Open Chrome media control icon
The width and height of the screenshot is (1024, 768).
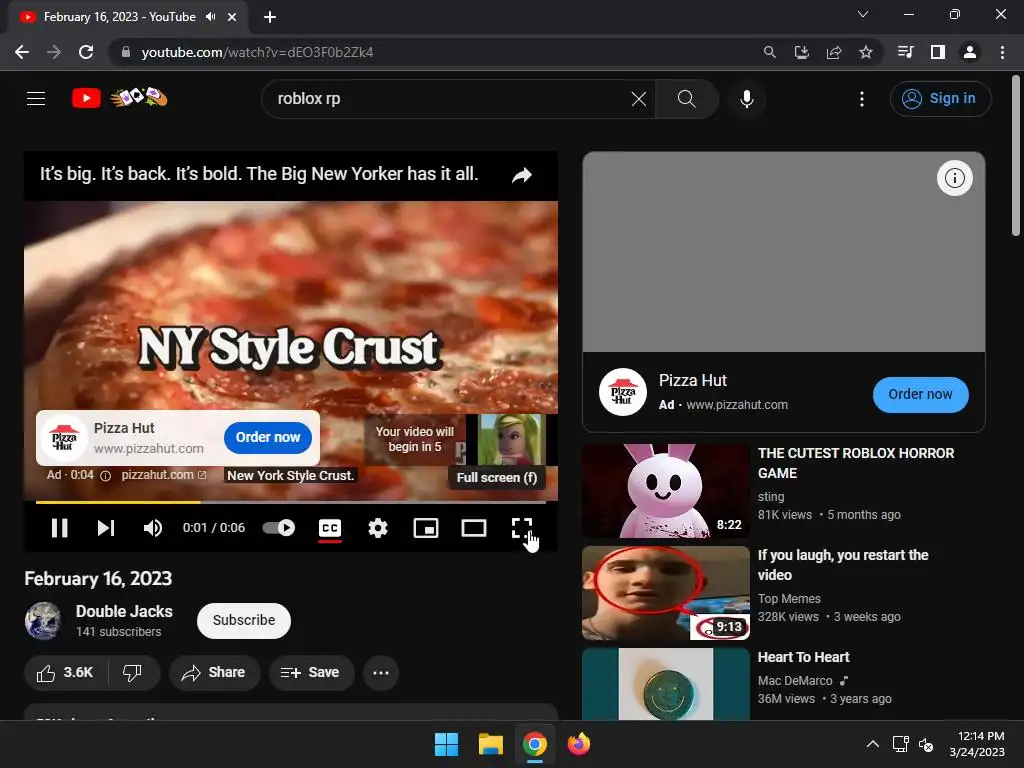905,52
